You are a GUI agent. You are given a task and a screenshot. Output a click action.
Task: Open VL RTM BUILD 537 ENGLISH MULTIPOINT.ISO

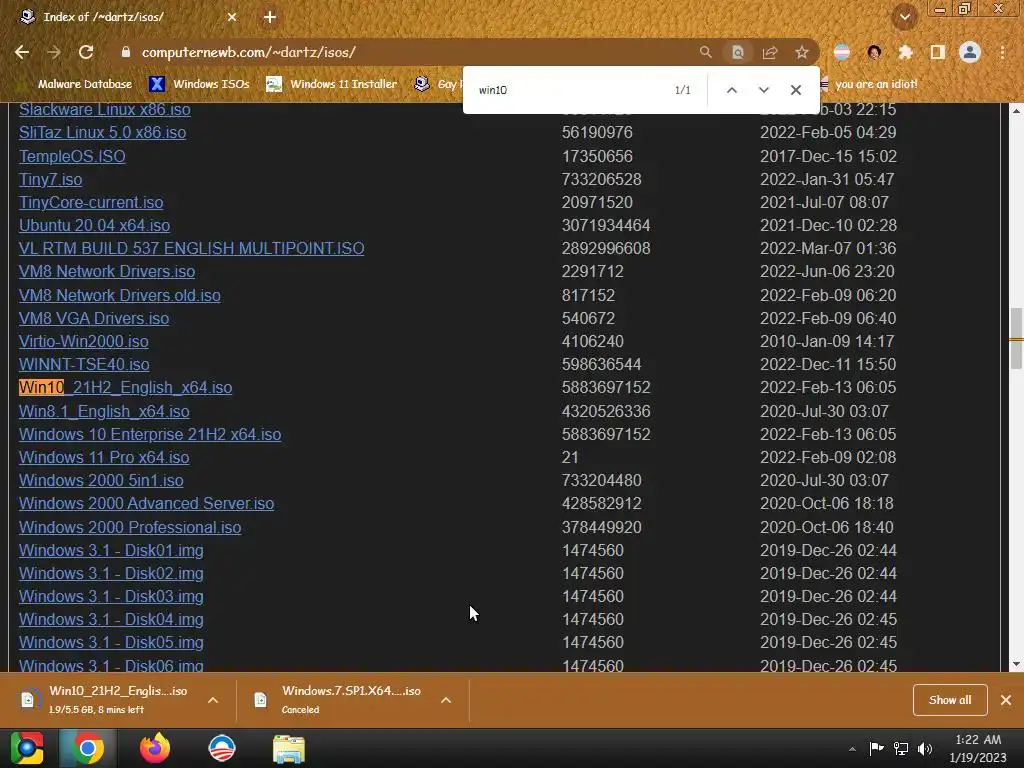point(191,248)
